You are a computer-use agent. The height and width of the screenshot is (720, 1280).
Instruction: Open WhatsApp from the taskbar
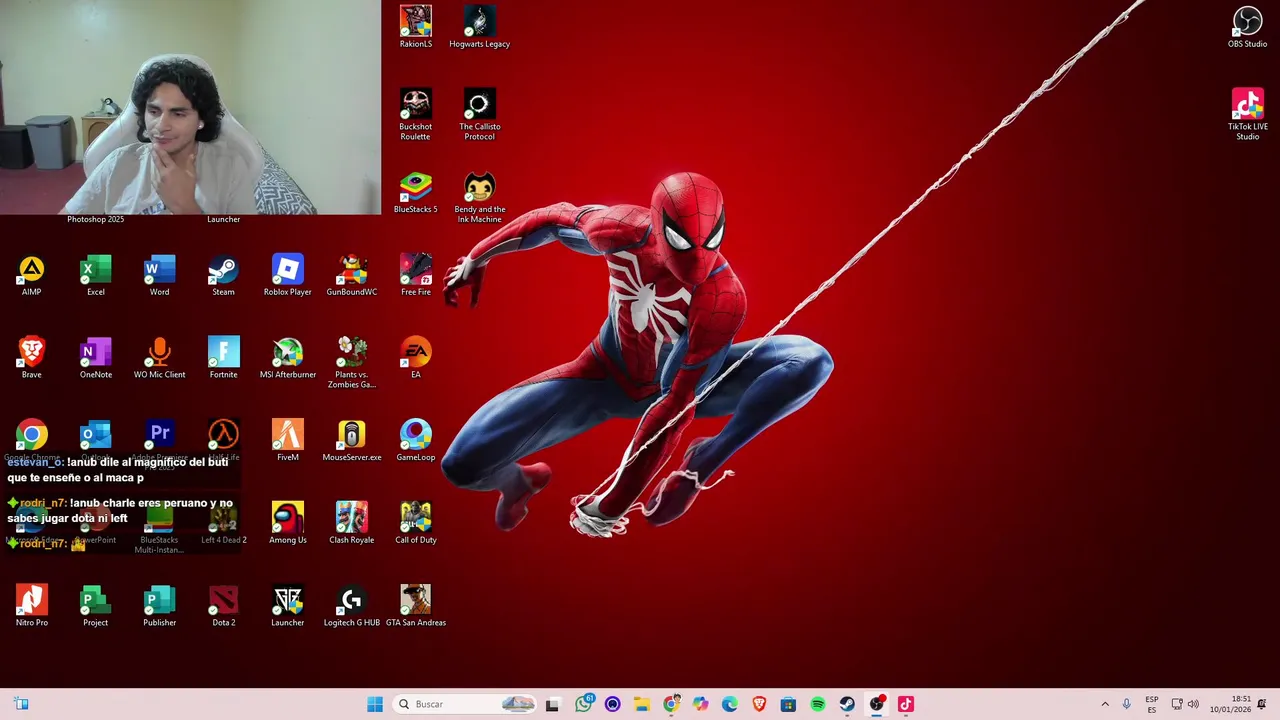(584, 704)
